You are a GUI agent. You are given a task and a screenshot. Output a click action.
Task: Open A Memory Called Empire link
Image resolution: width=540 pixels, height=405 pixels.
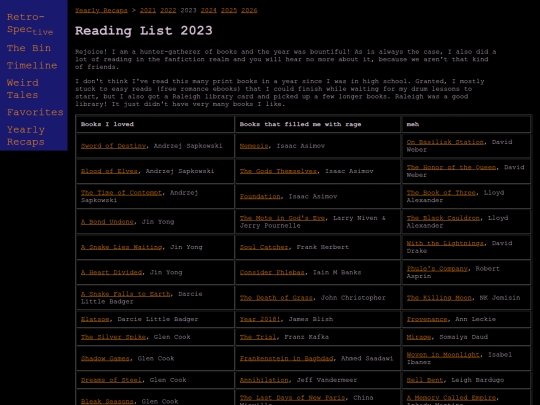pyautogui.click(x=451, y=397)
